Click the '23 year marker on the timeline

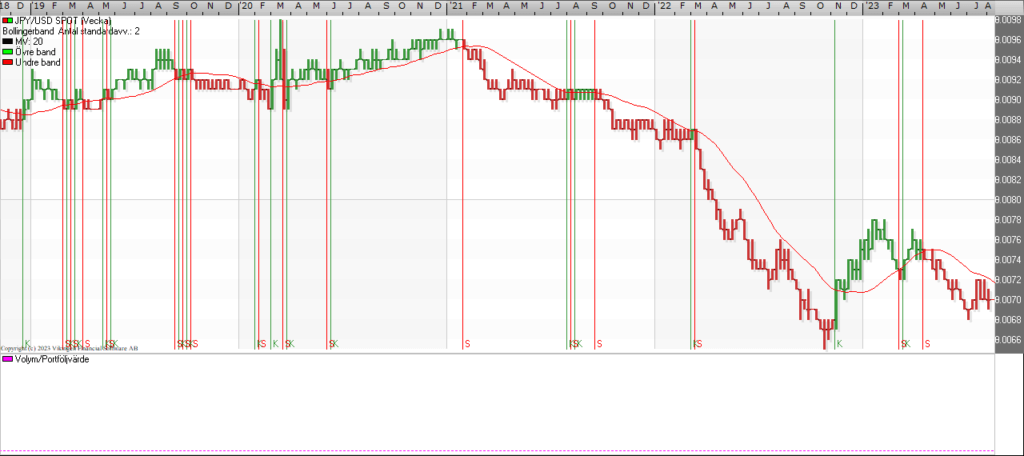point(871,5)
